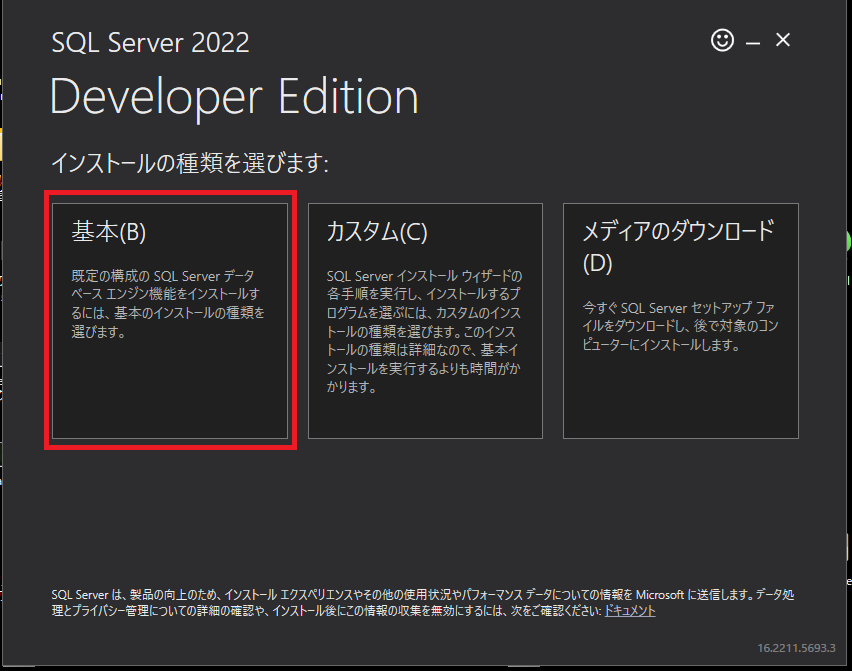
Task: Click the red-highlighted basic install card
Action: pos(170,320)
